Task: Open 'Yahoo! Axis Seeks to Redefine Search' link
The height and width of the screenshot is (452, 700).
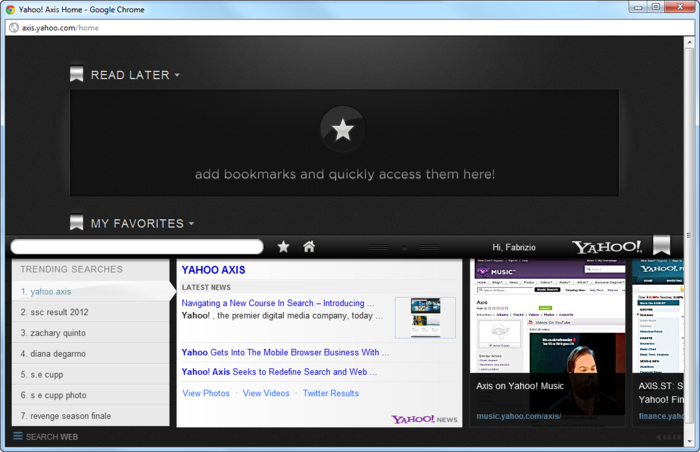Action: point(279,372)
